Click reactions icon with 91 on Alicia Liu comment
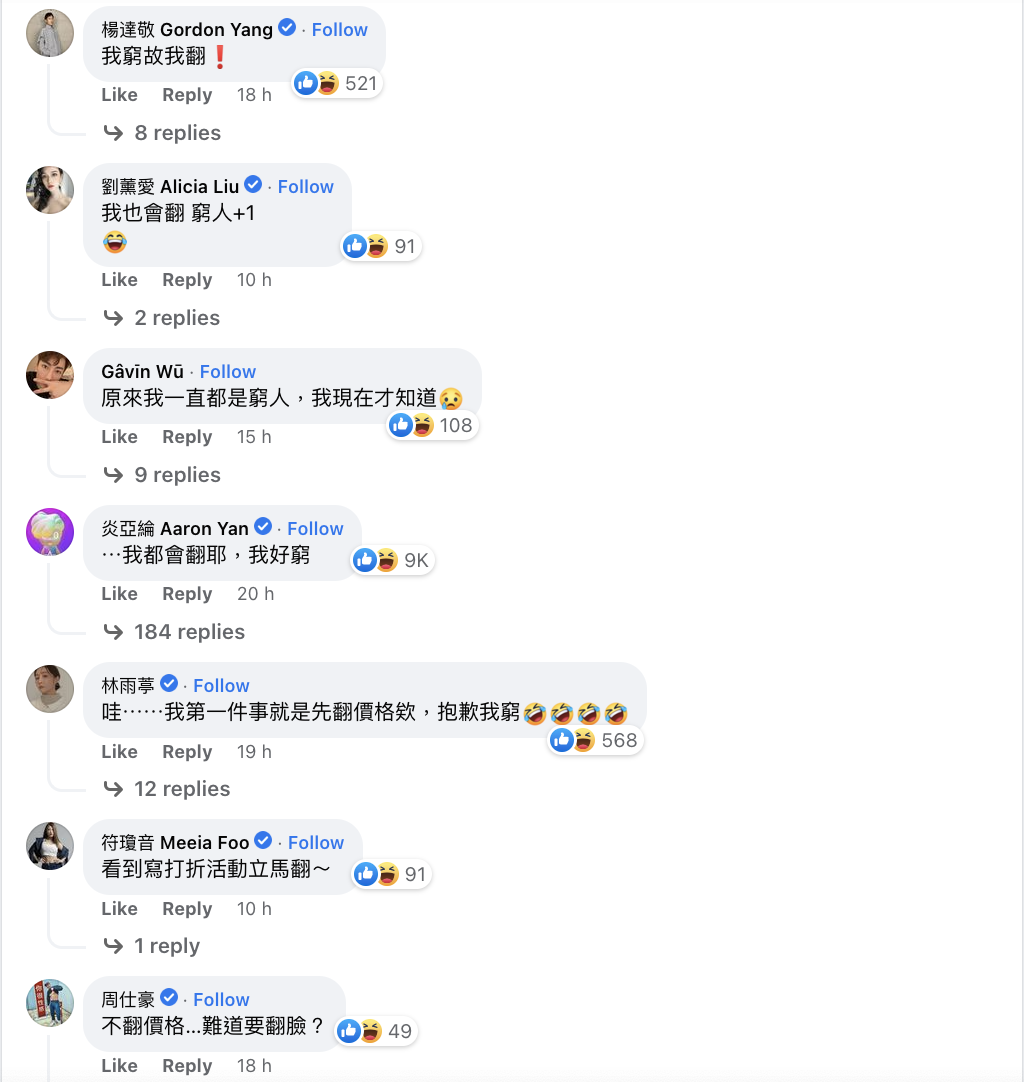This screenshot has height=1082, width=1024. 381,246
